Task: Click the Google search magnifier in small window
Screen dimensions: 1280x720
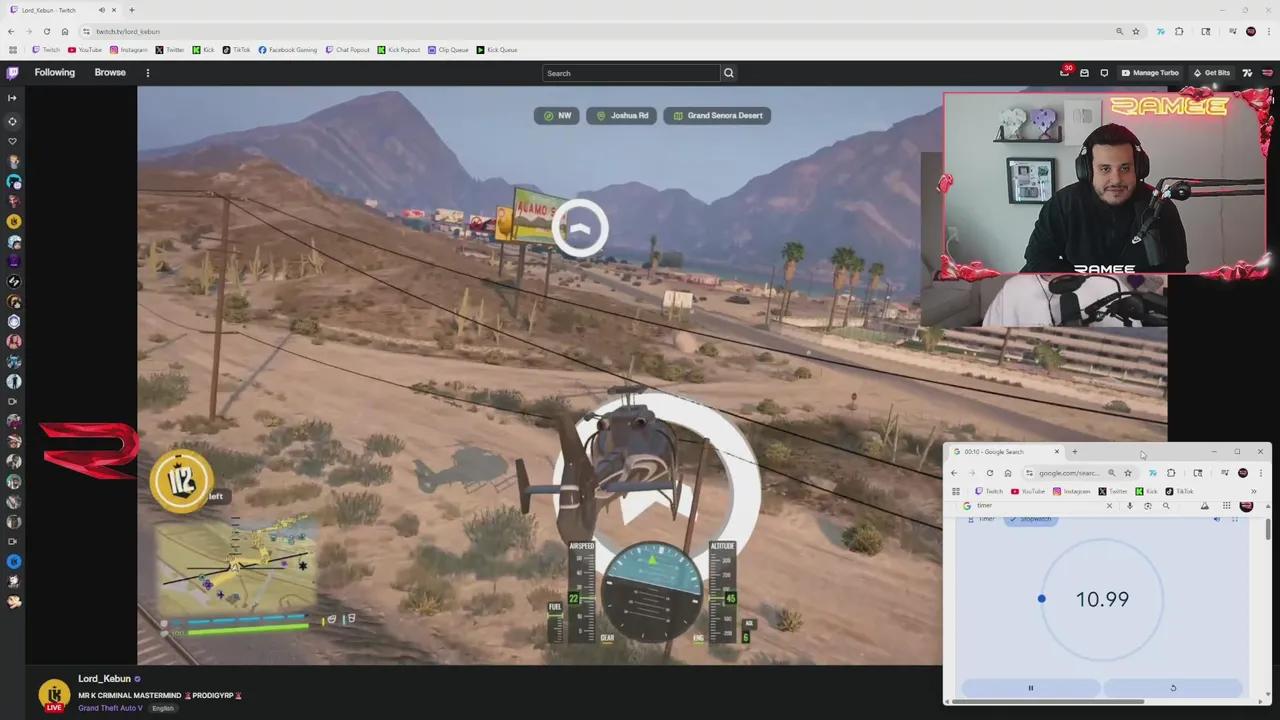Action: (1166, 506)
